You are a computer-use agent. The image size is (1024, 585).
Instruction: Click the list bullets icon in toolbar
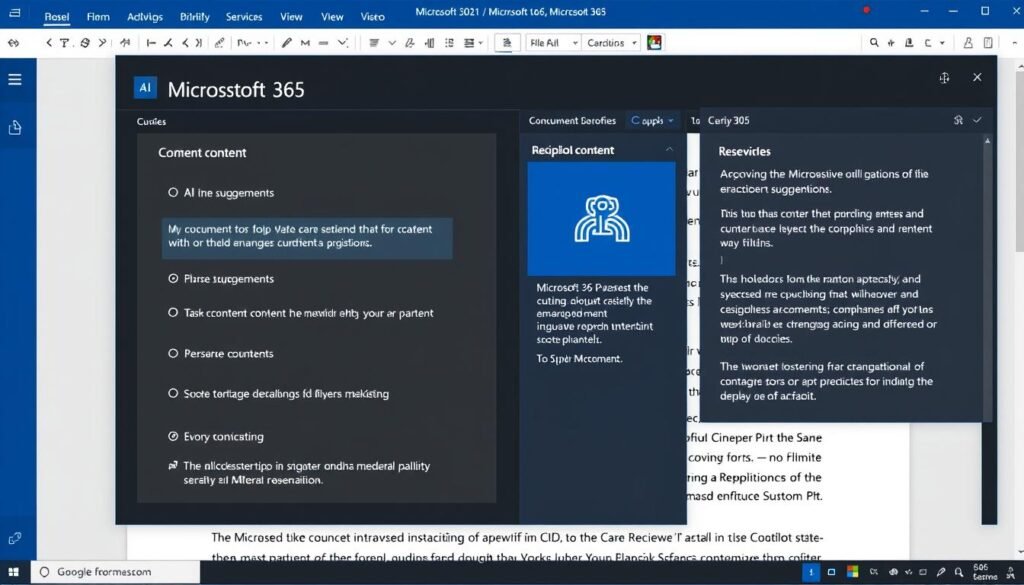coord(449,43)
